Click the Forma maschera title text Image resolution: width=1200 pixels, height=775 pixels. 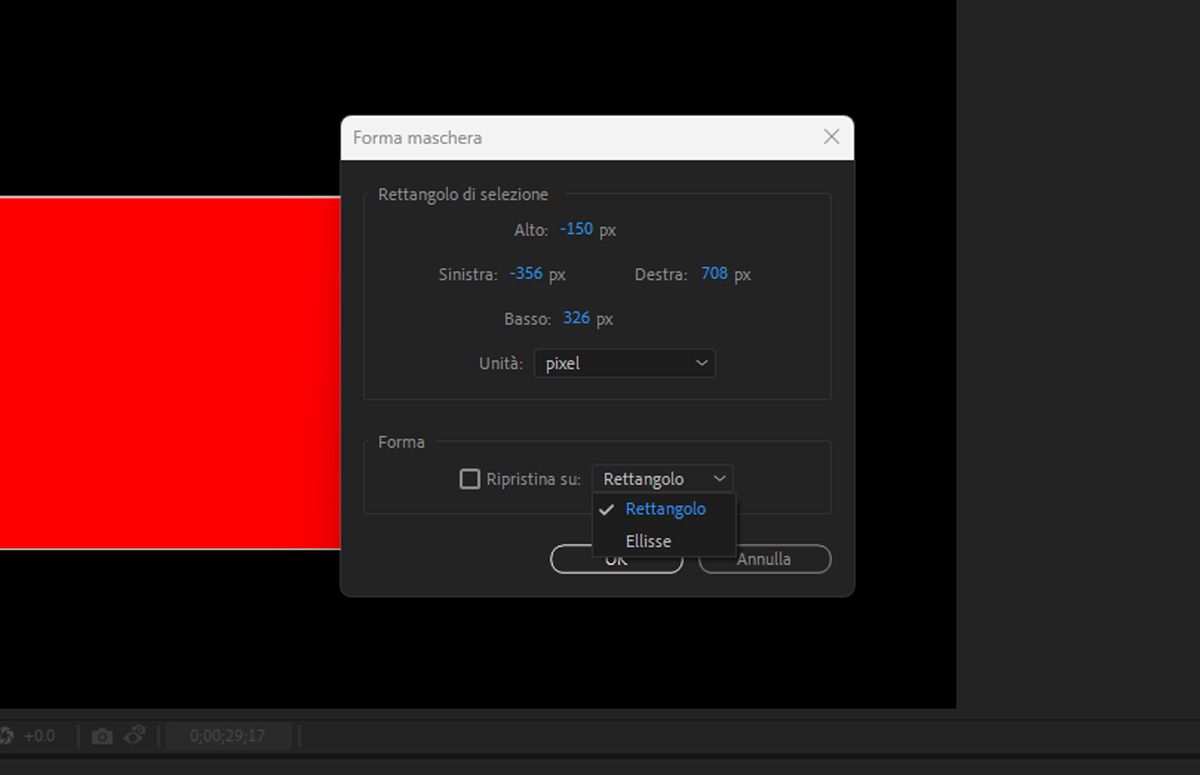[417, 138]
